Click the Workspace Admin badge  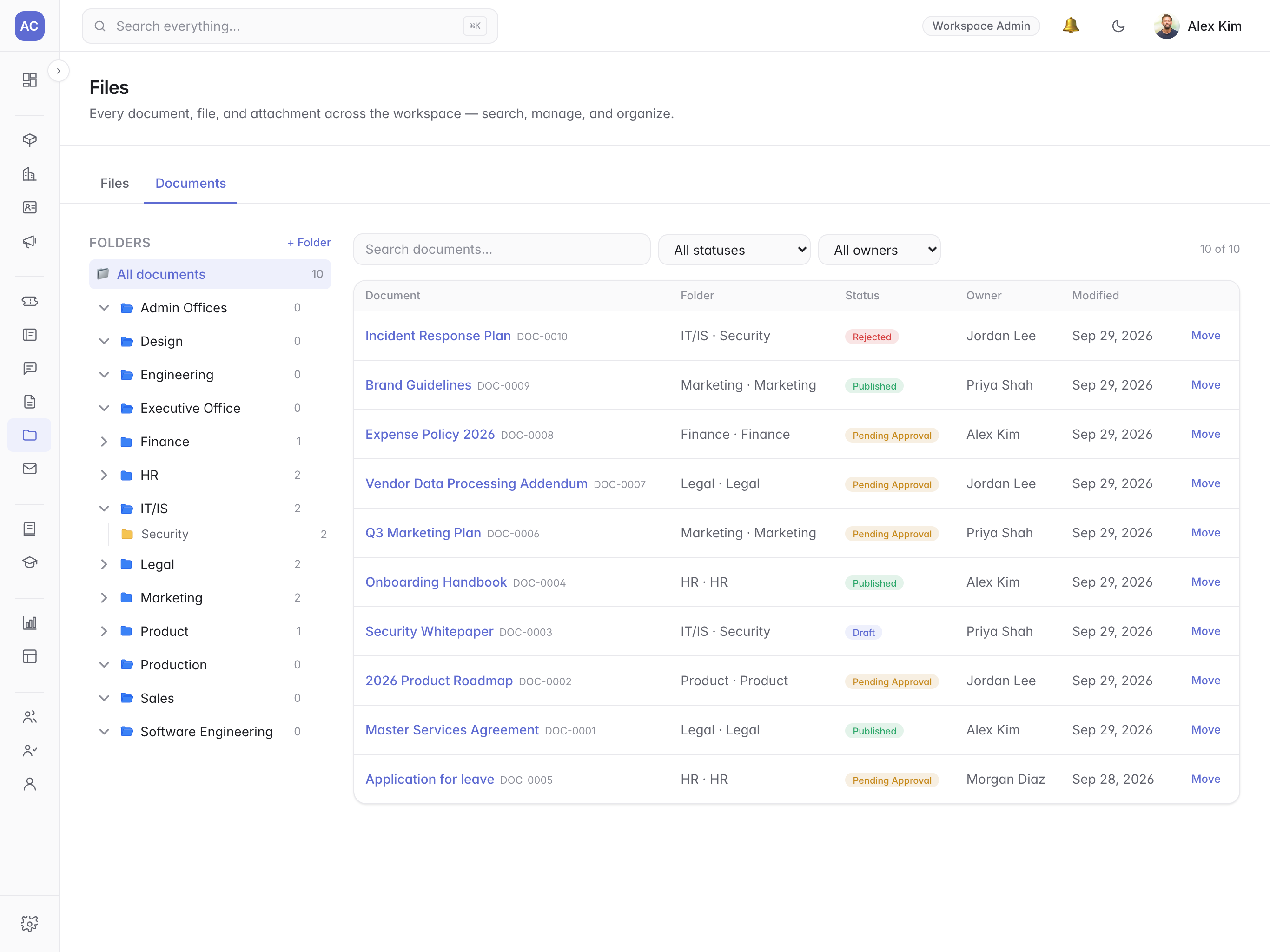[x=981, y=26]
